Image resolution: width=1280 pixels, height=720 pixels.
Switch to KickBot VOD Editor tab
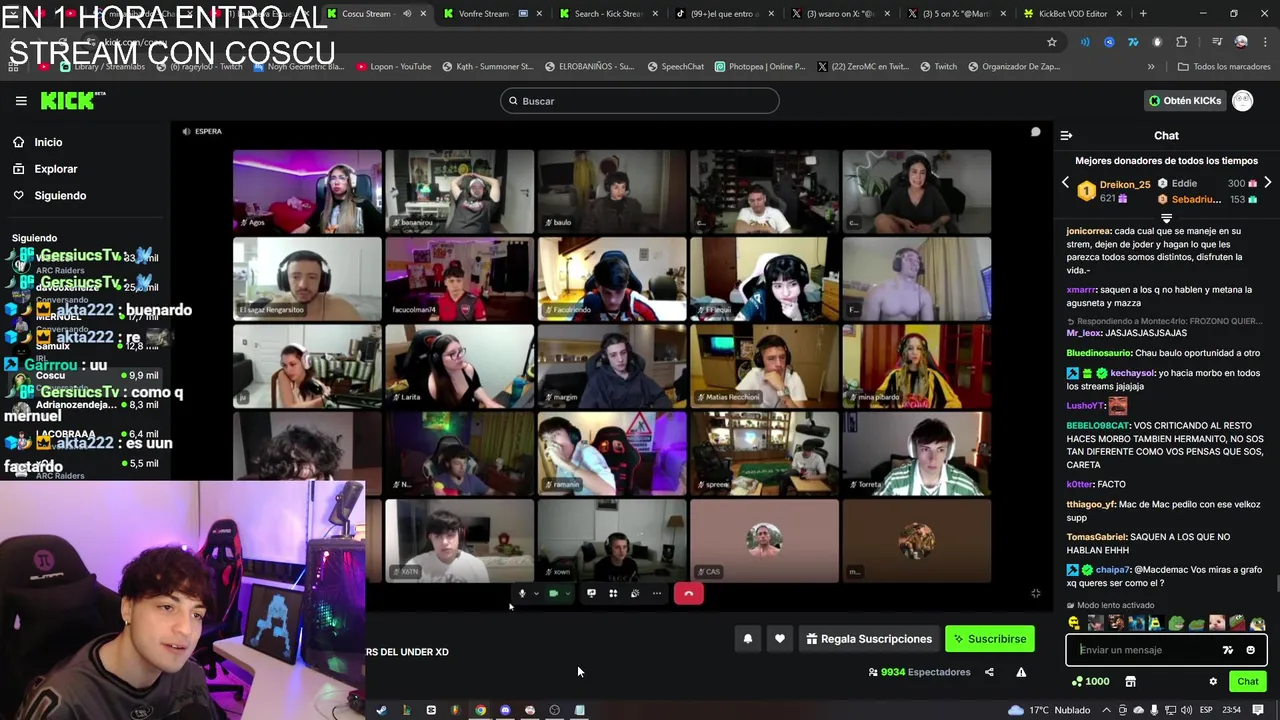[1074, 13]
